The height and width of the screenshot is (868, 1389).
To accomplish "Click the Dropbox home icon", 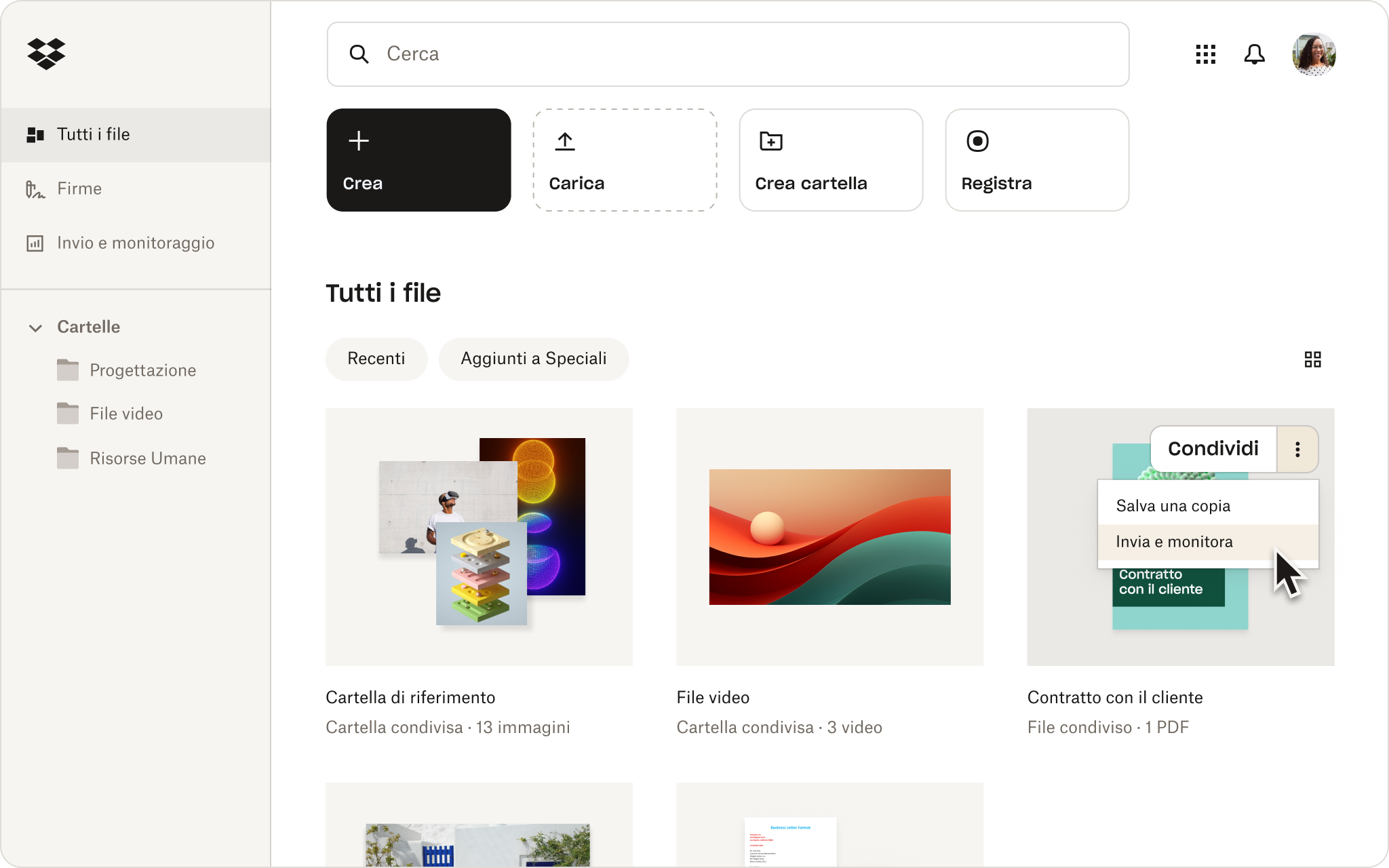I will [46, 54].
